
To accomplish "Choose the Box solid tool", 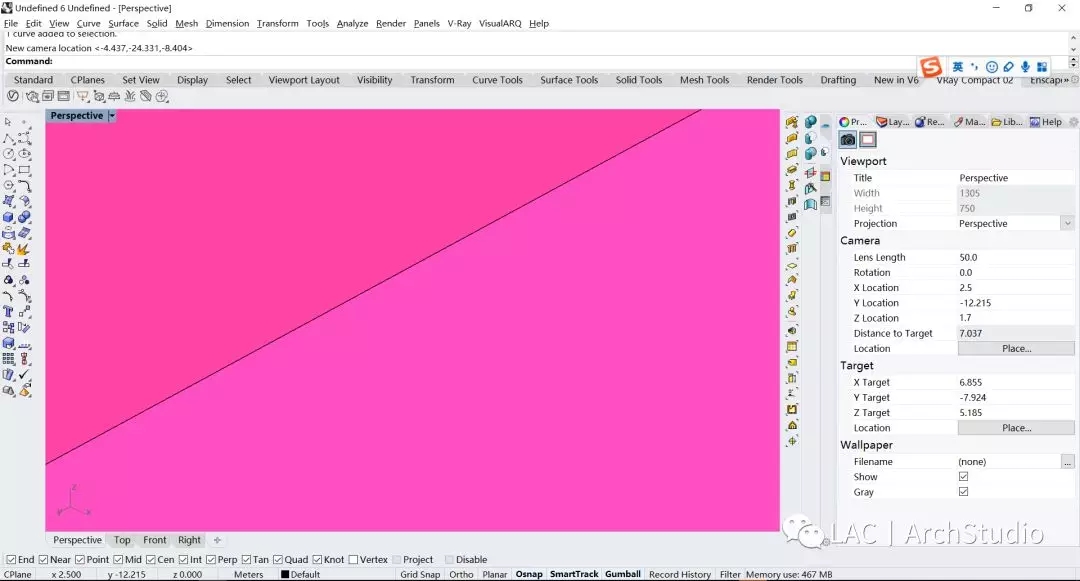I will point(8,217).
